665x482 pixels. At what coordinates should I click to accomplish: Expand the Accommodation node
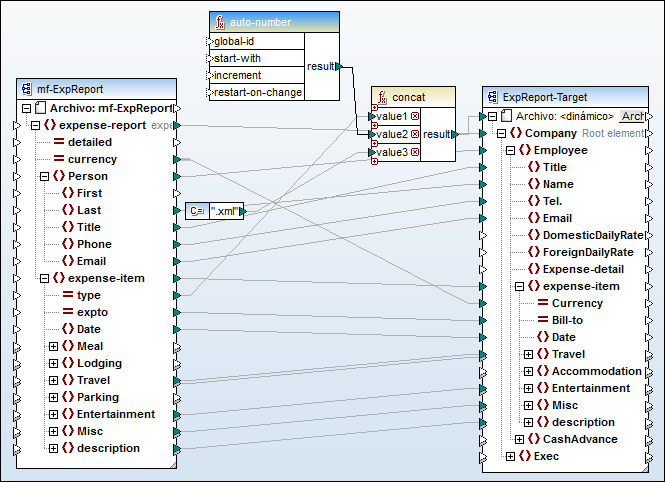coord(529,371)
